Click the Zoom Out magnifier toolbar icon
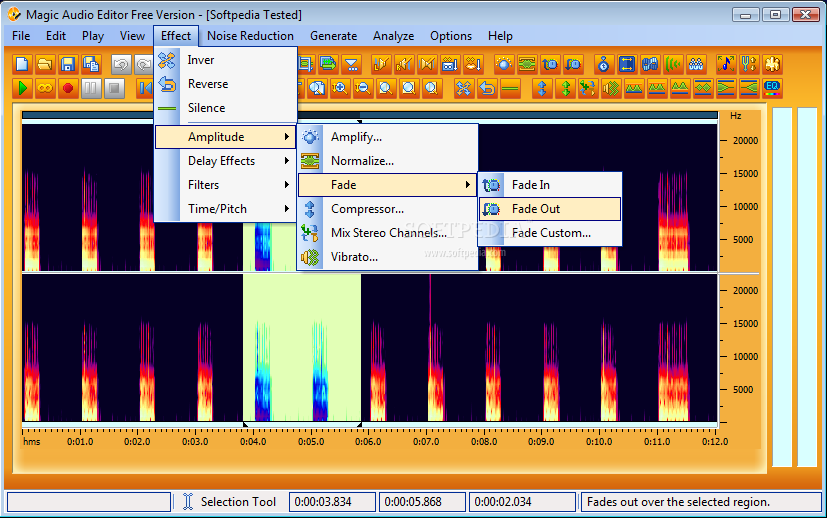 click(x=363, y=88)
